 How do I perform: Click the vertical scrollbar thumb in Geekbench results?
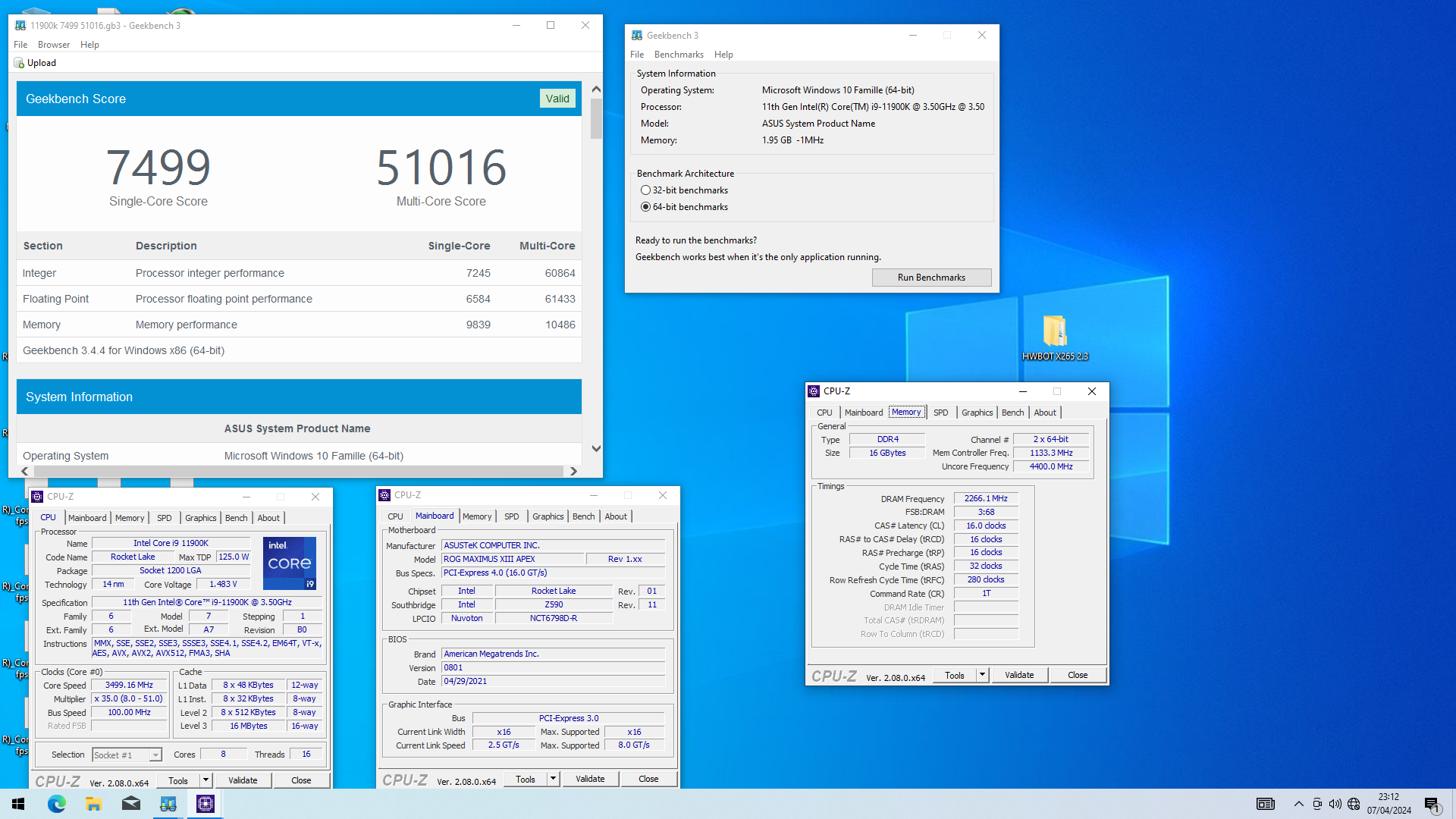tap(596, 118)
